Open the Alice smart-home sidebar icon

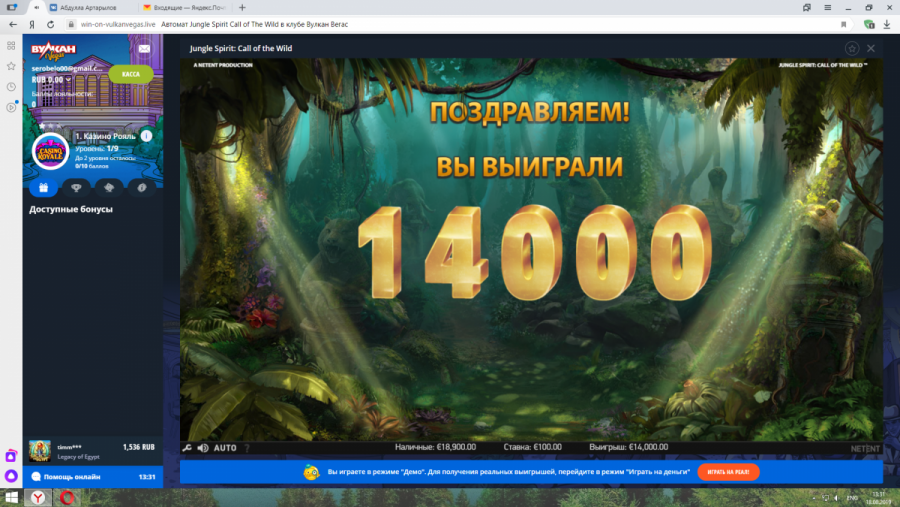(11, 456)
